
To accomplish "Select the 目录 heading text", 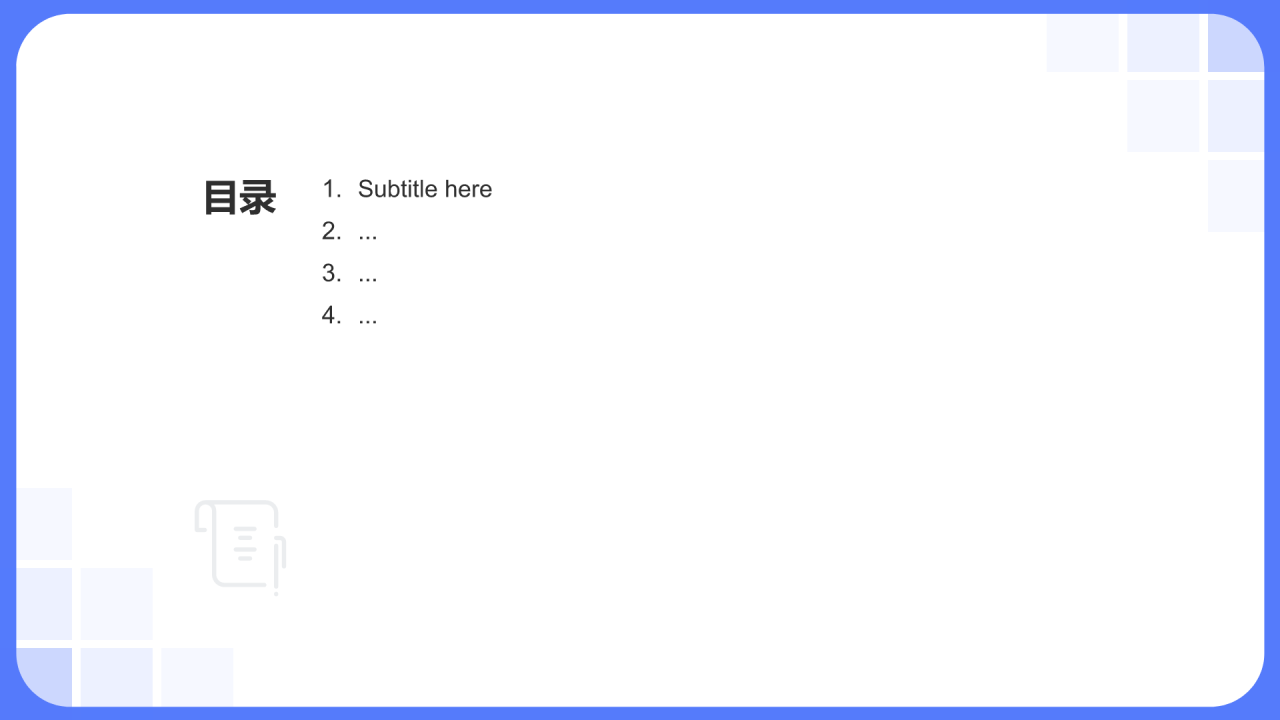I will click(240, 198).
